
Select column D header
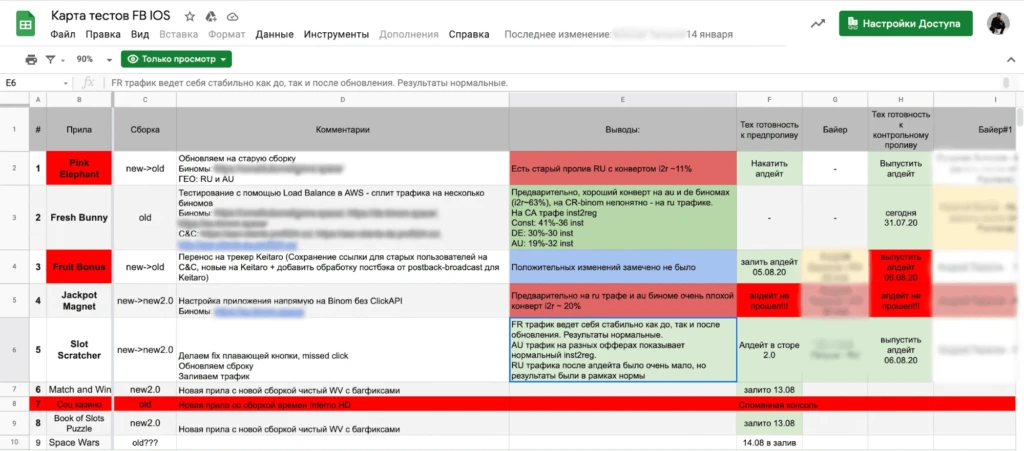pyautogui.click(x=342, y=99)
